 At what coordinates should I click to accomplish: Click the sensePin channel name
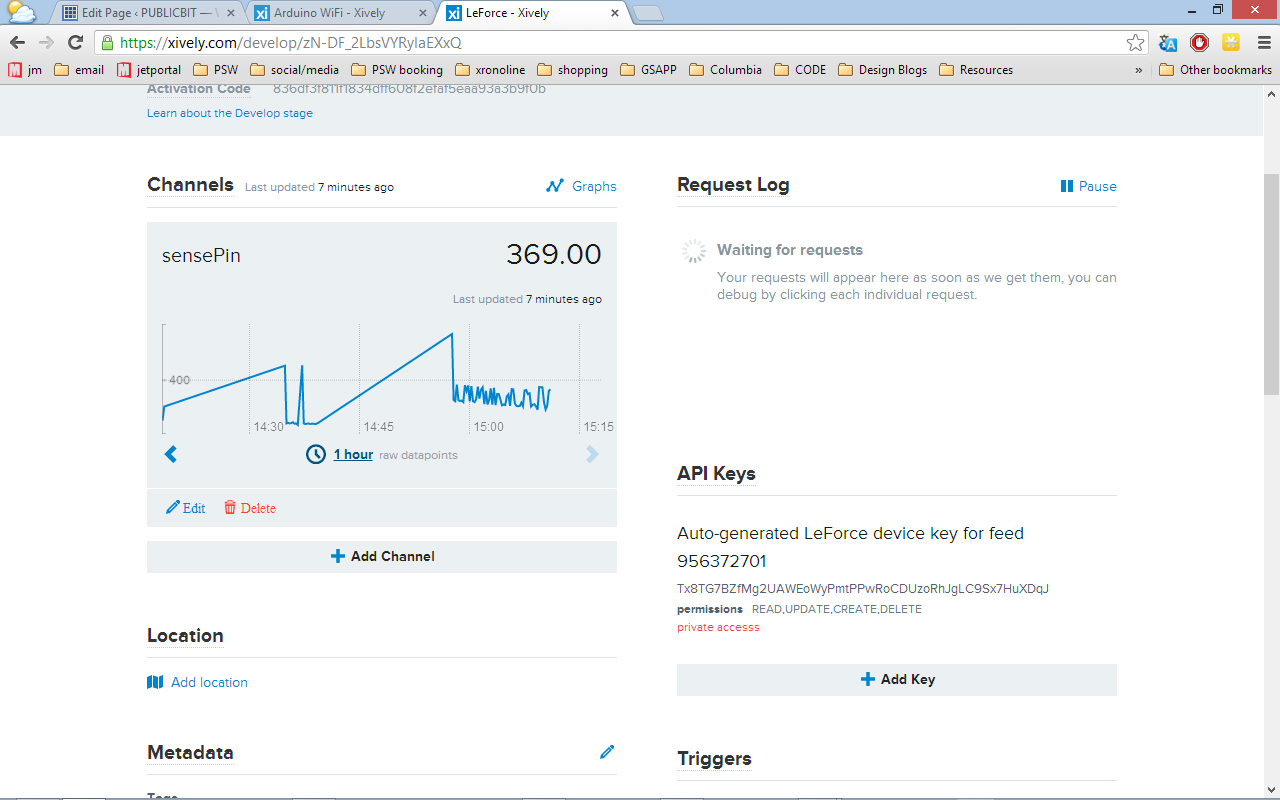click(201, 256)
